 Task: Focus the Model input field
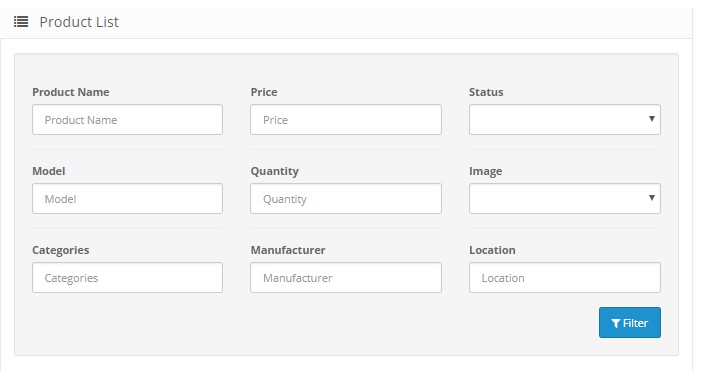point(127,198)
